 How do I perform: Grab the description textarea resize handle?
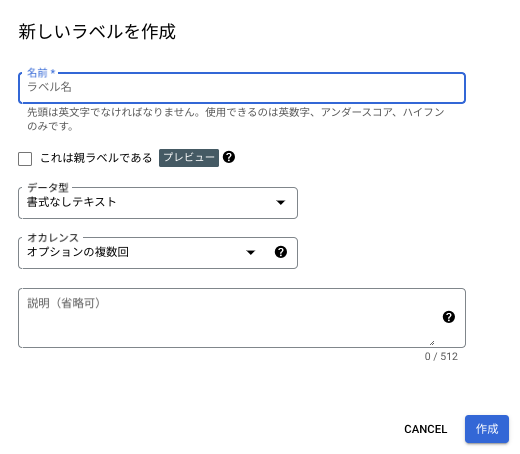432,343
